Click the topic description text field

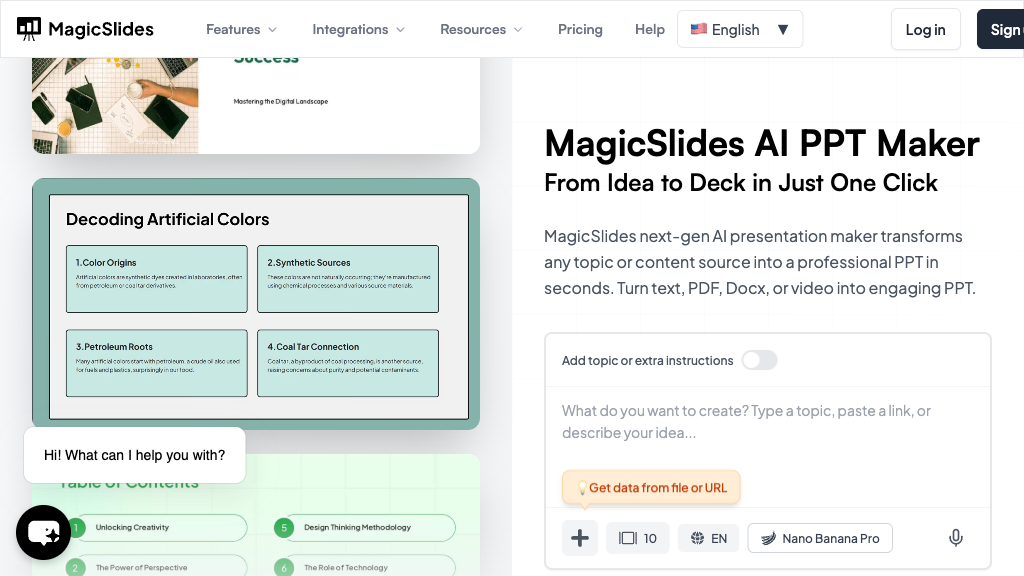pyautogui.click(x=766, y=422)
